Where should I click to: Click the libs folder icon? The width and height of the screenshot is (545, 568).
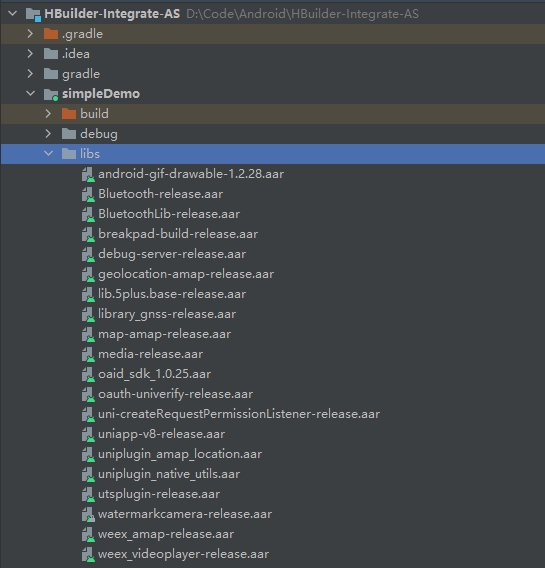[69, 154]
